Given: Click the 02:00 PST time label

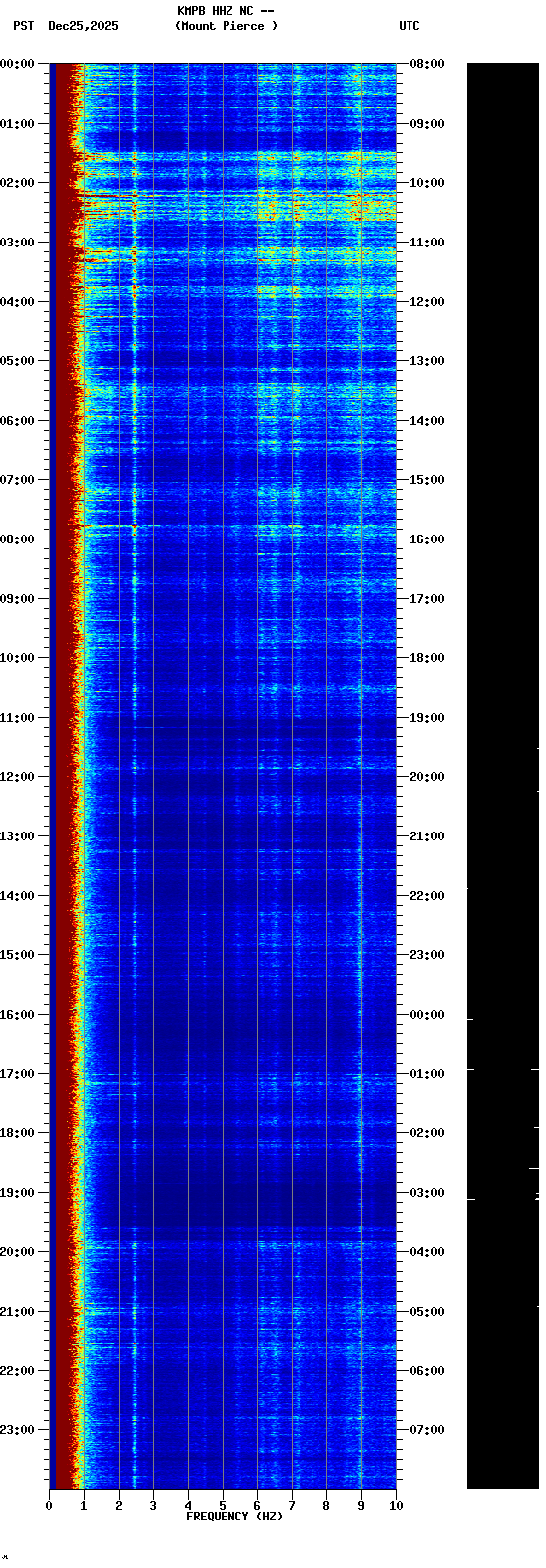Looking at the screenshot, I should coord(17,183).
